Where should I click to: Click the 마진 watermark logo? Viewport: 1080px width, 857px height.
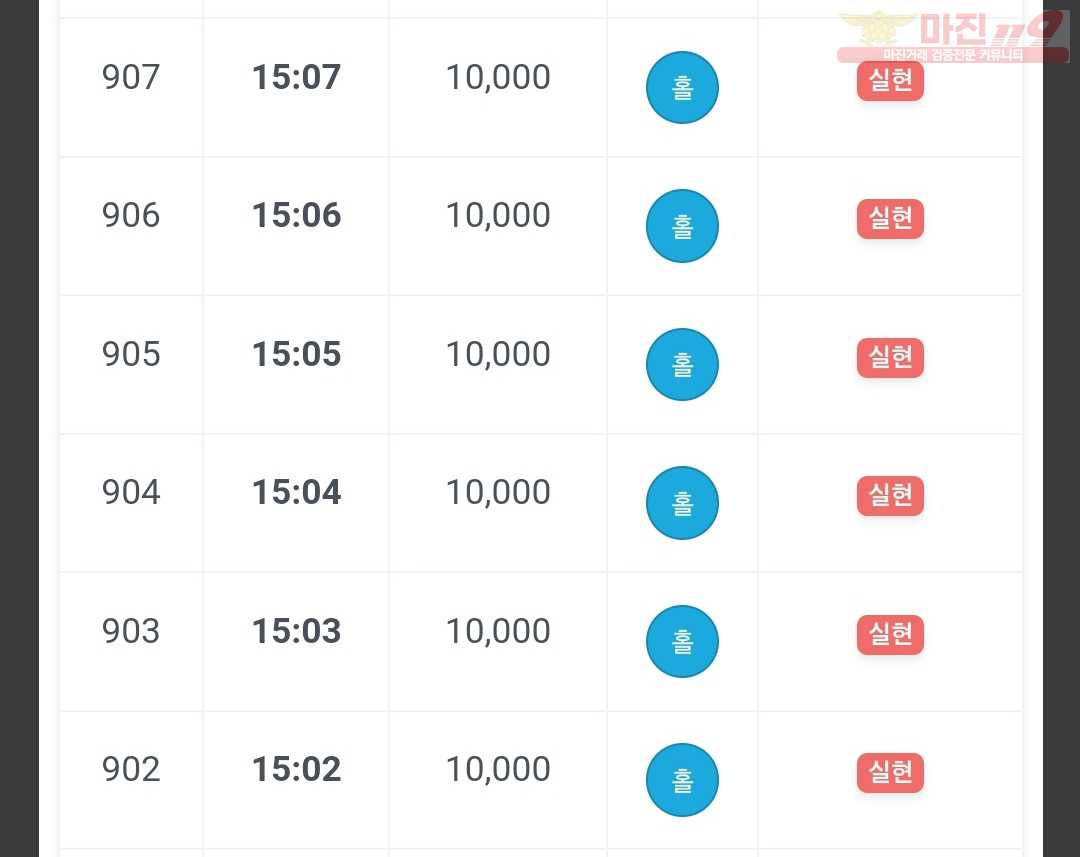point(953,36)
